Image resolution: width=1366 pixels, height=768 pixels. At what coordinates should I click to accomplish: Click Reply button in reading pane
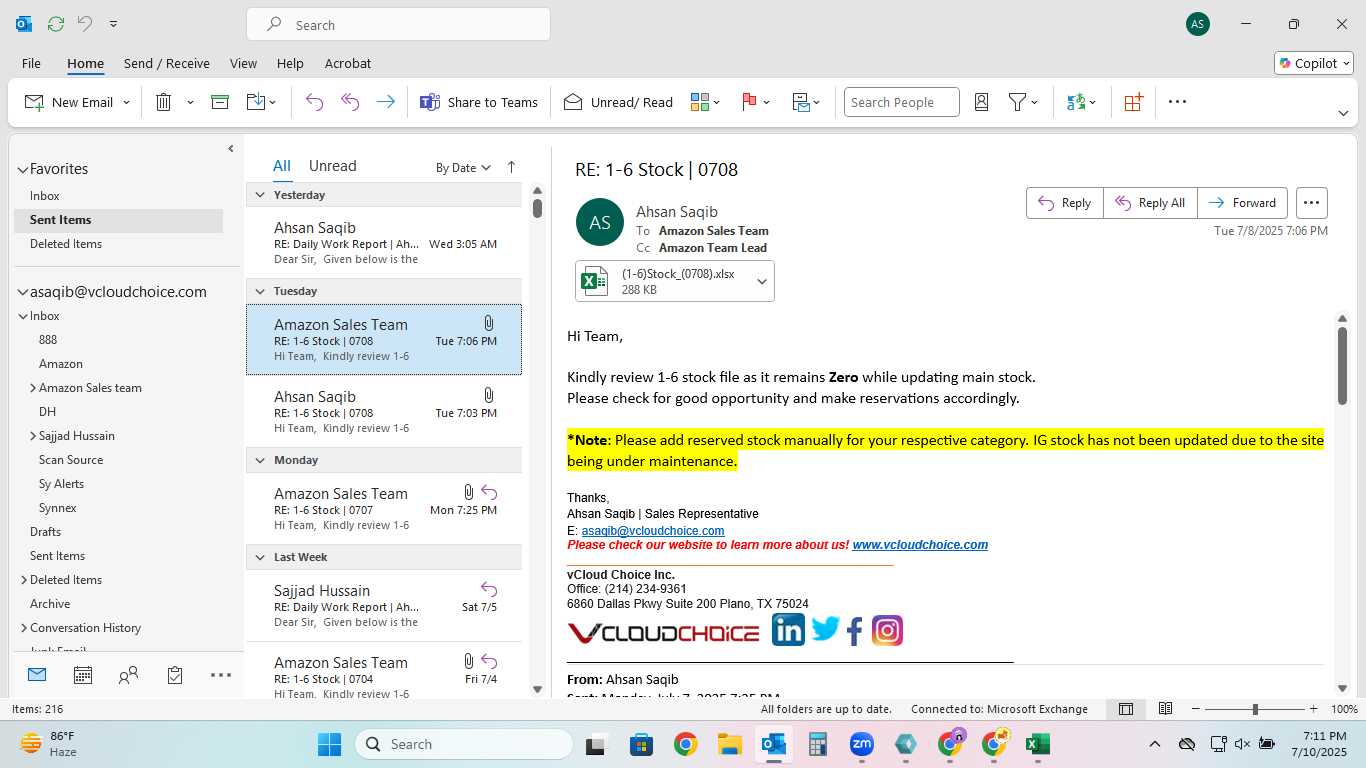pos(1065,203)
